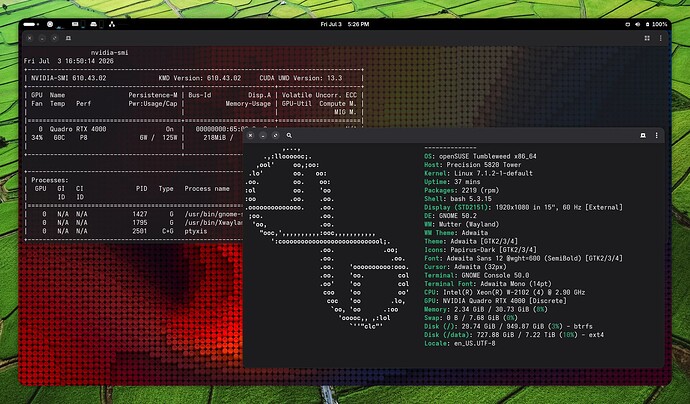Click 'Terminal Font: Adwaita Mono (14pt)' line
Image resolution: width=690 pixels, height=404 pixels.
(488, 284)
